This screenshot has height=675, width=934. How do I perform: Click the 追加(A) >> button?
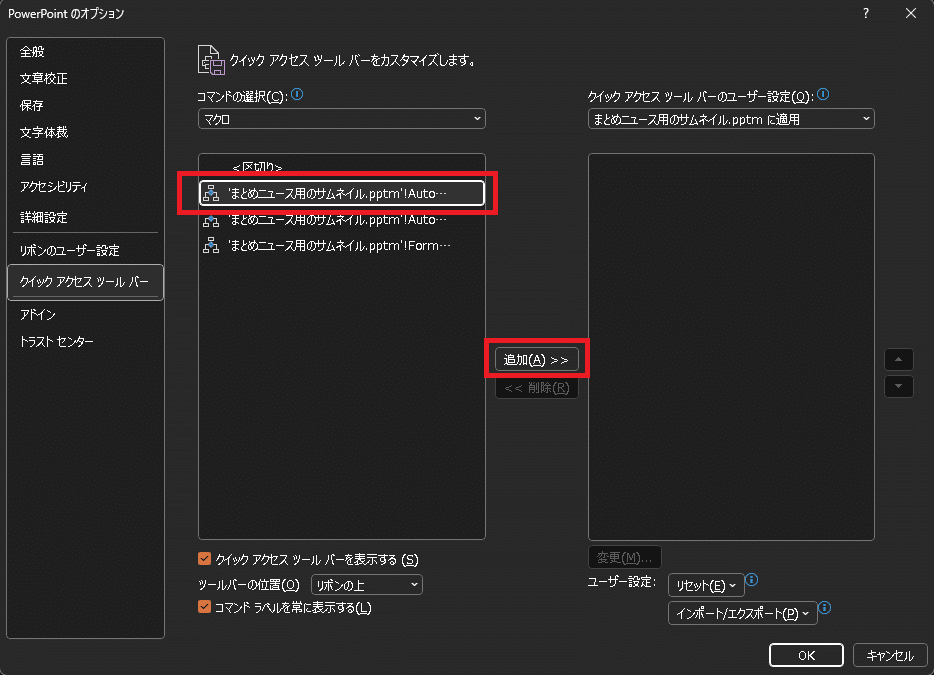click(x=537, y=359)
